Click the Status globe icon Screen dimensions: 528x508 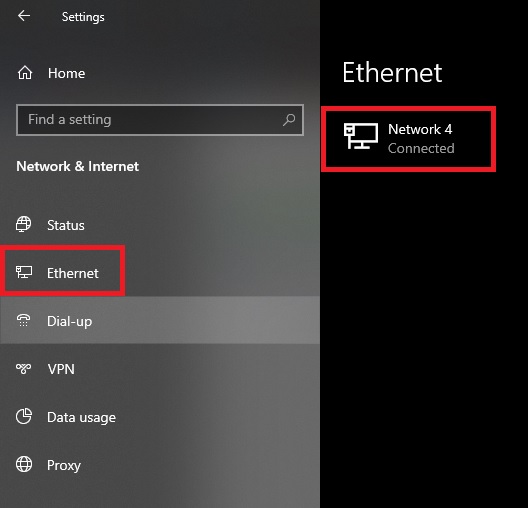click(x=24, y=224)
